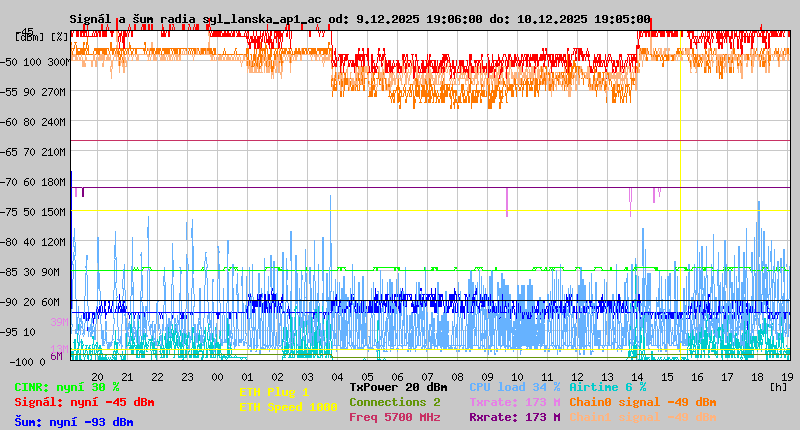Screen dimensions: 800x430
Task: Select the ETH Plug 1 legend entry
Action: 274,392
